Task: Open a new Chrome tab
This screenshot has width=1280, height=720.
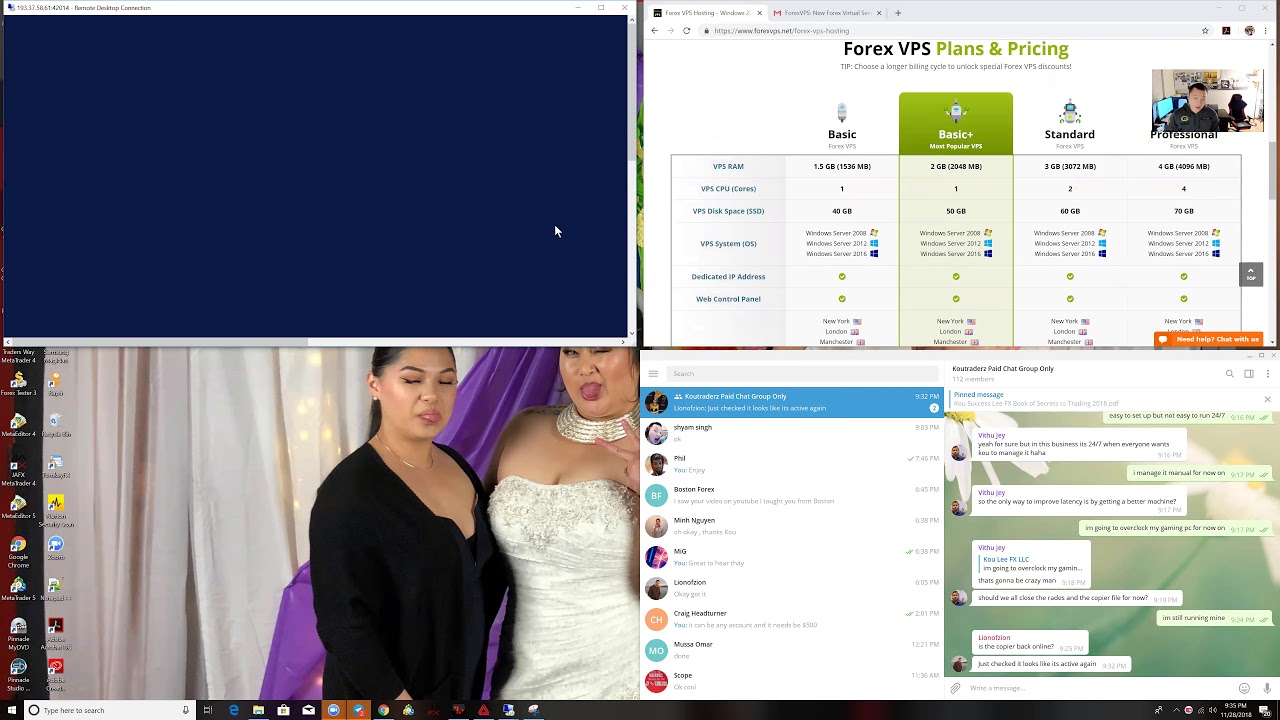Action: [x=898, y=13]
